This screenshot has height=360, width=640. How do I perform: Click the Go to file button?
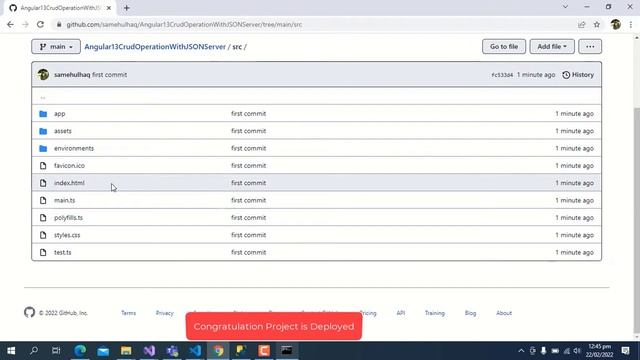(504, 47)
